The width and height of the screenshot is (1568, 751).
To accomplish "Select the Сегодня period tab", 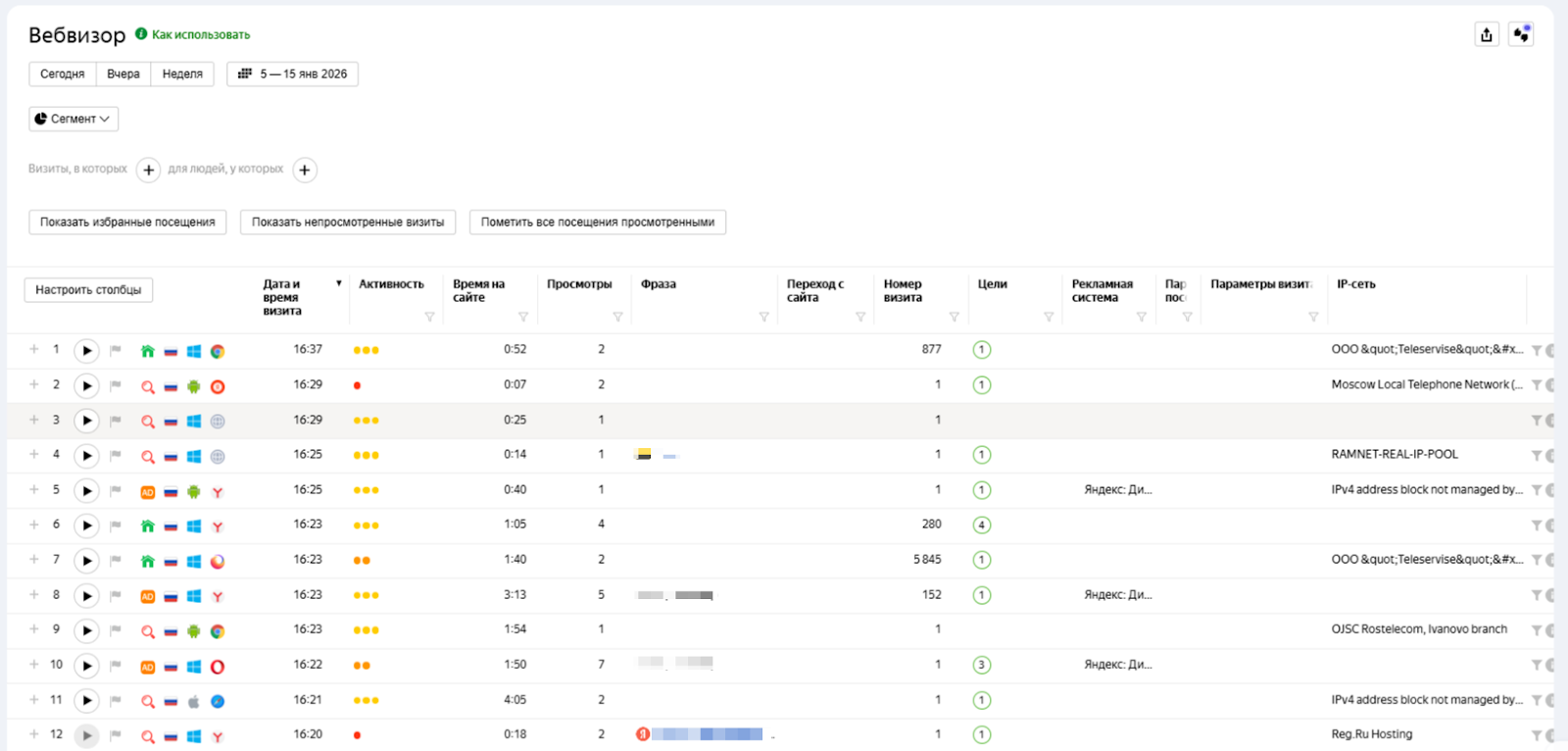I will [x=63, y=75].
